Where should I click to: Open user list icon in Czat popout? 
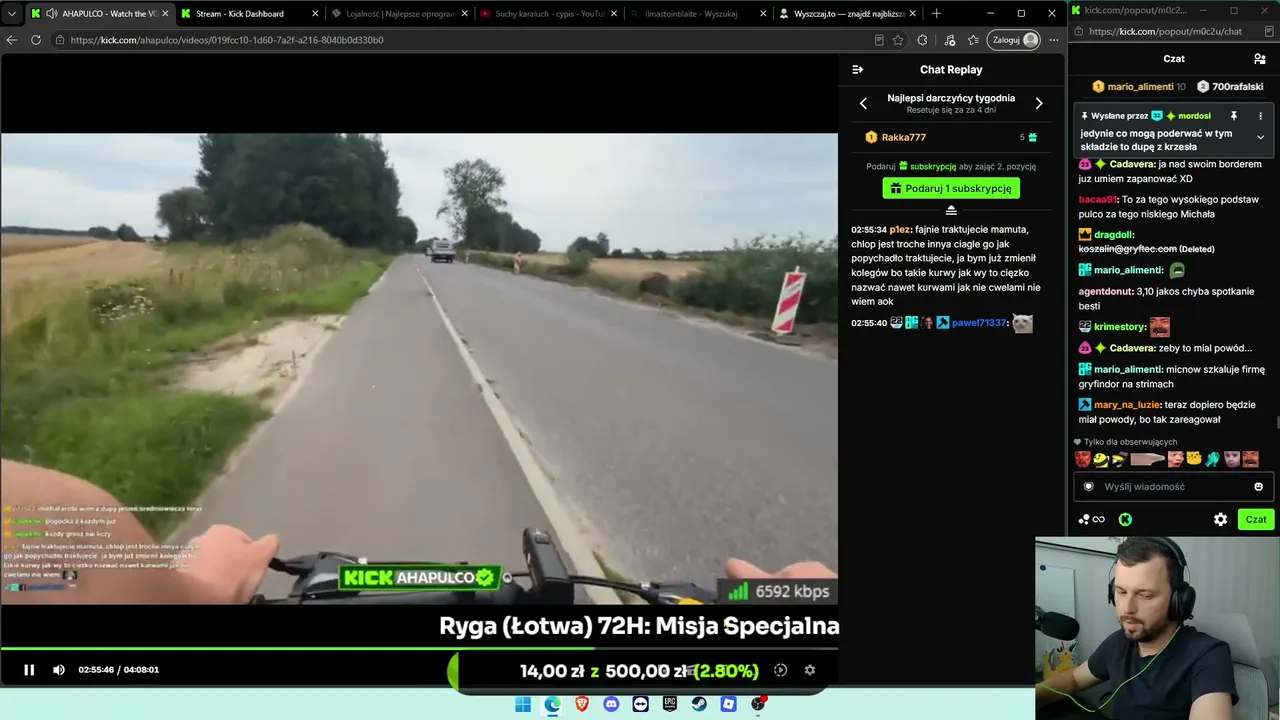tap(1260, 59)
